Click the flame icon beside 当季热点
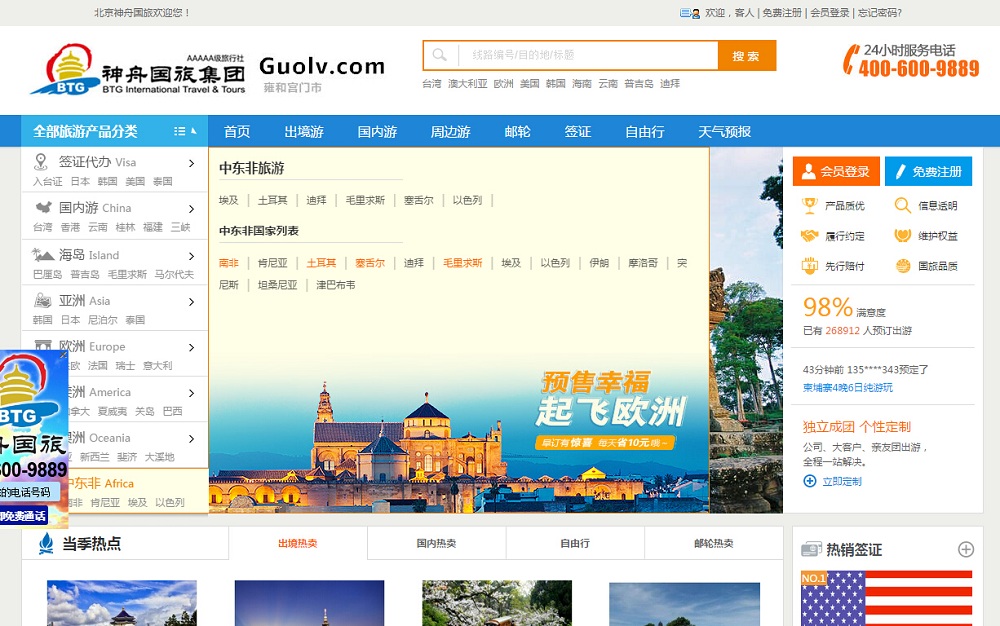 click(46, 544)
